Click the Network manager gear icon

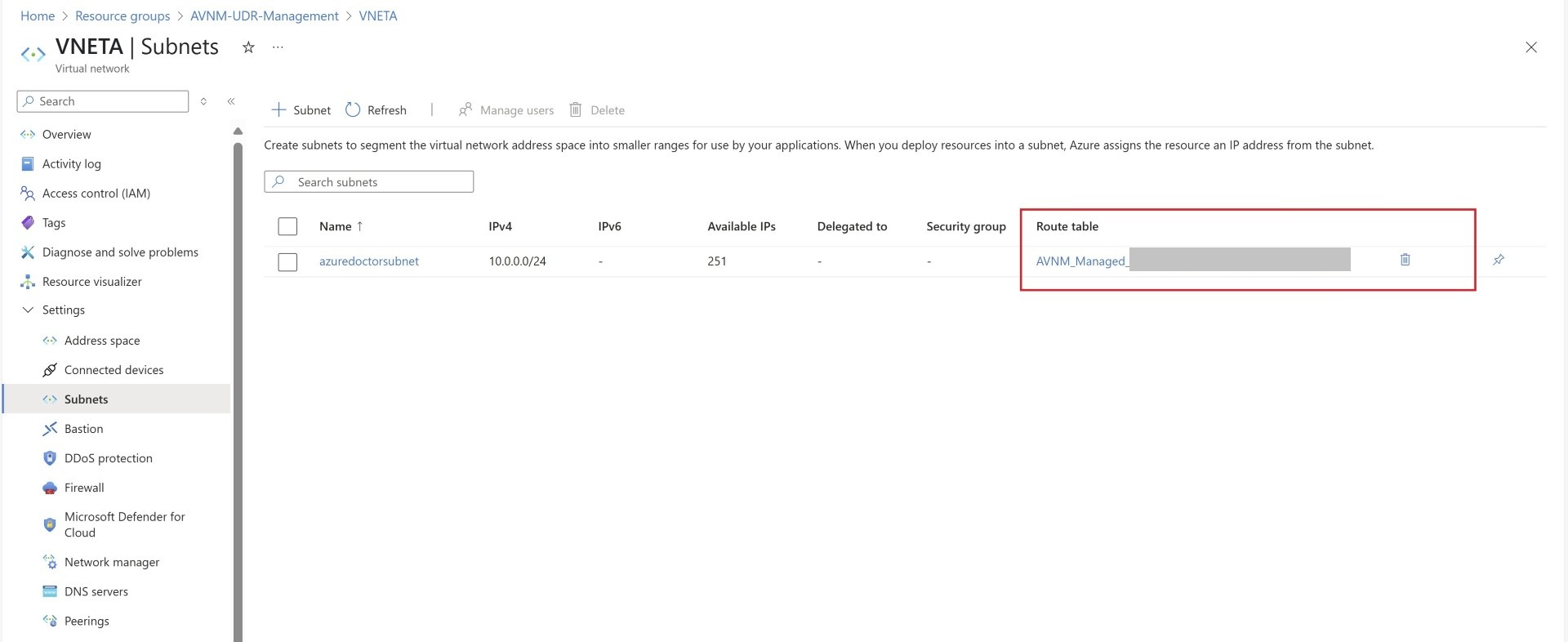tap(50, 563)
